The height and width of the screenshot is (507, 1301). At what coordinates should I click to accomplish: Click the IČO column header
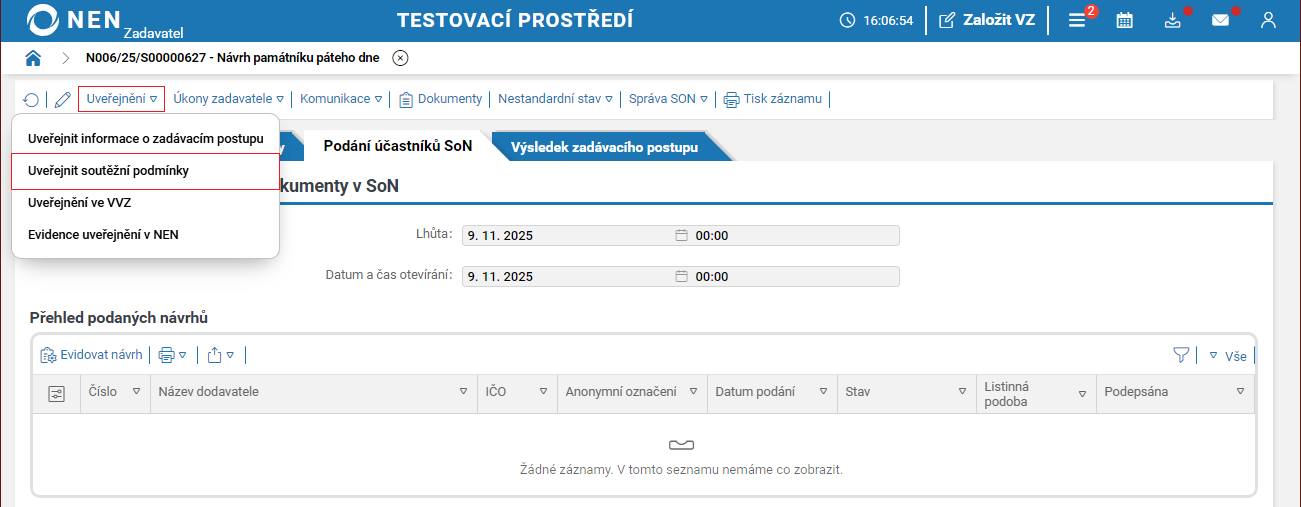(x=517, y=392)
